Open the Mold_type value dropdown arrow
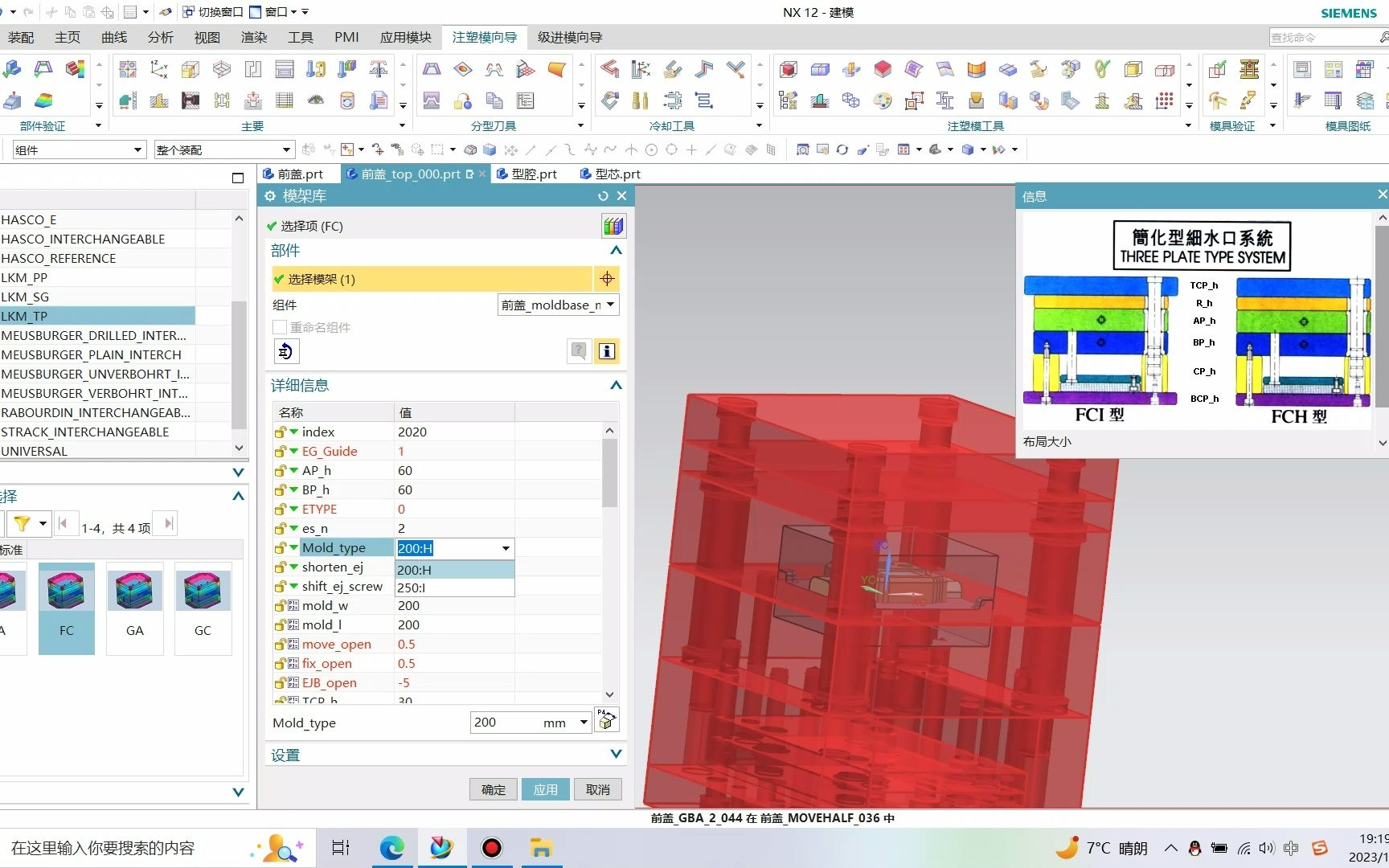Viewport: 1389px width, 868px height. (506, 548)
